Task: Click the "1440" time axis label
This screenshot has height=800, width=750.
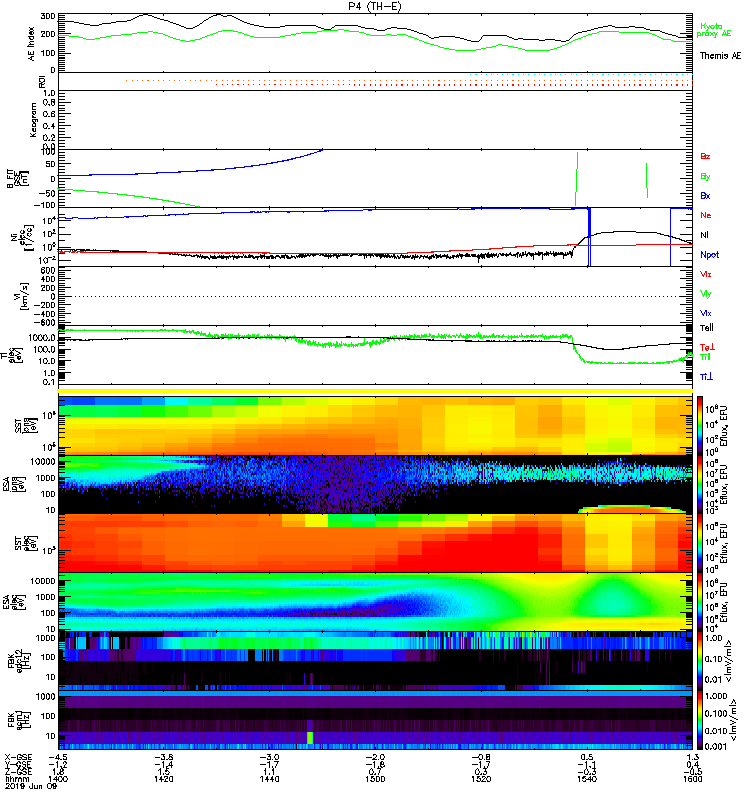Action: click(x=269, y=779)
